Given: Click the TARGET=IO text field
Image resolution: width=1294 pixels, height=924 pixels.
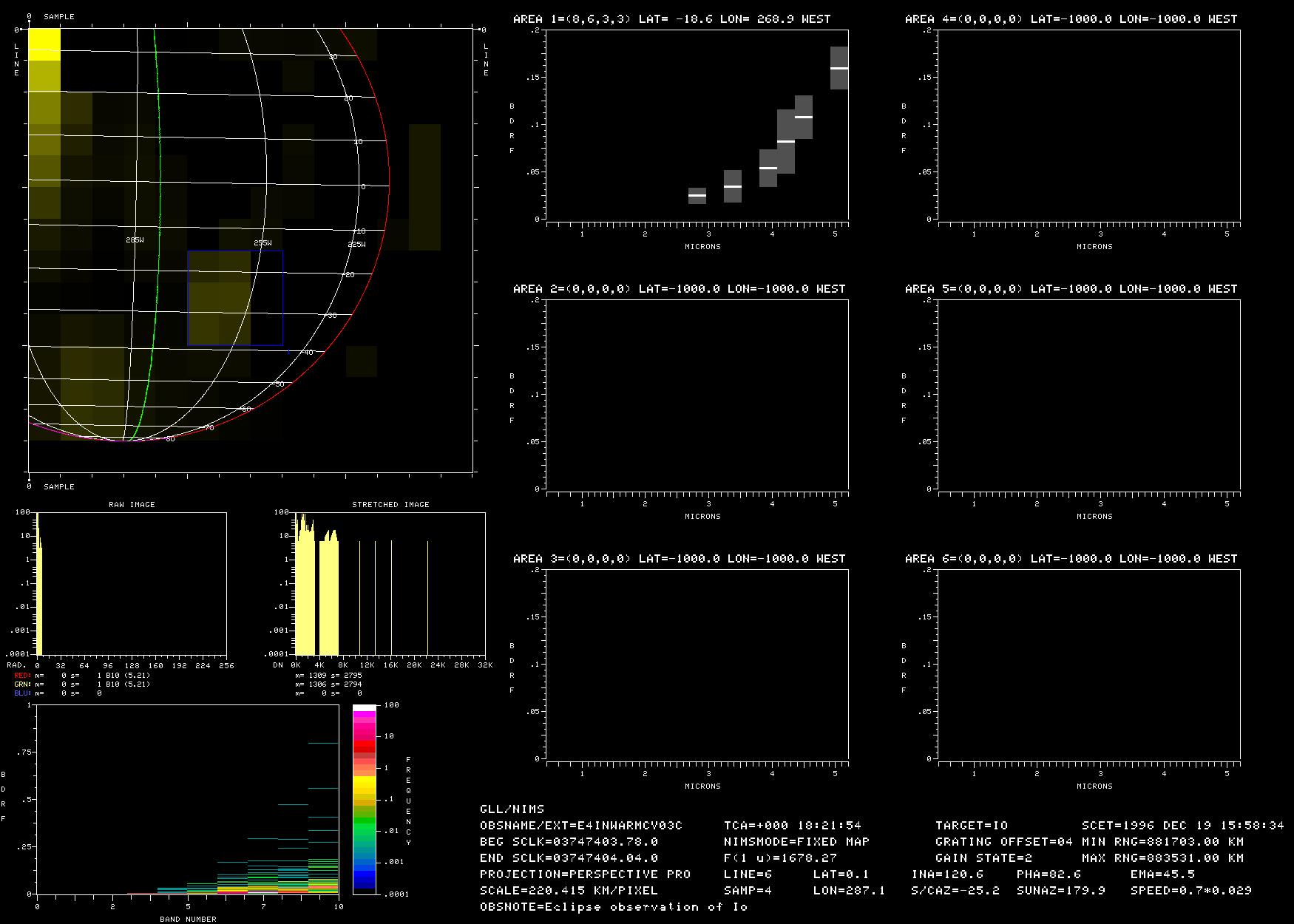Looking at the screenshot, I should [x=971, y=826].
